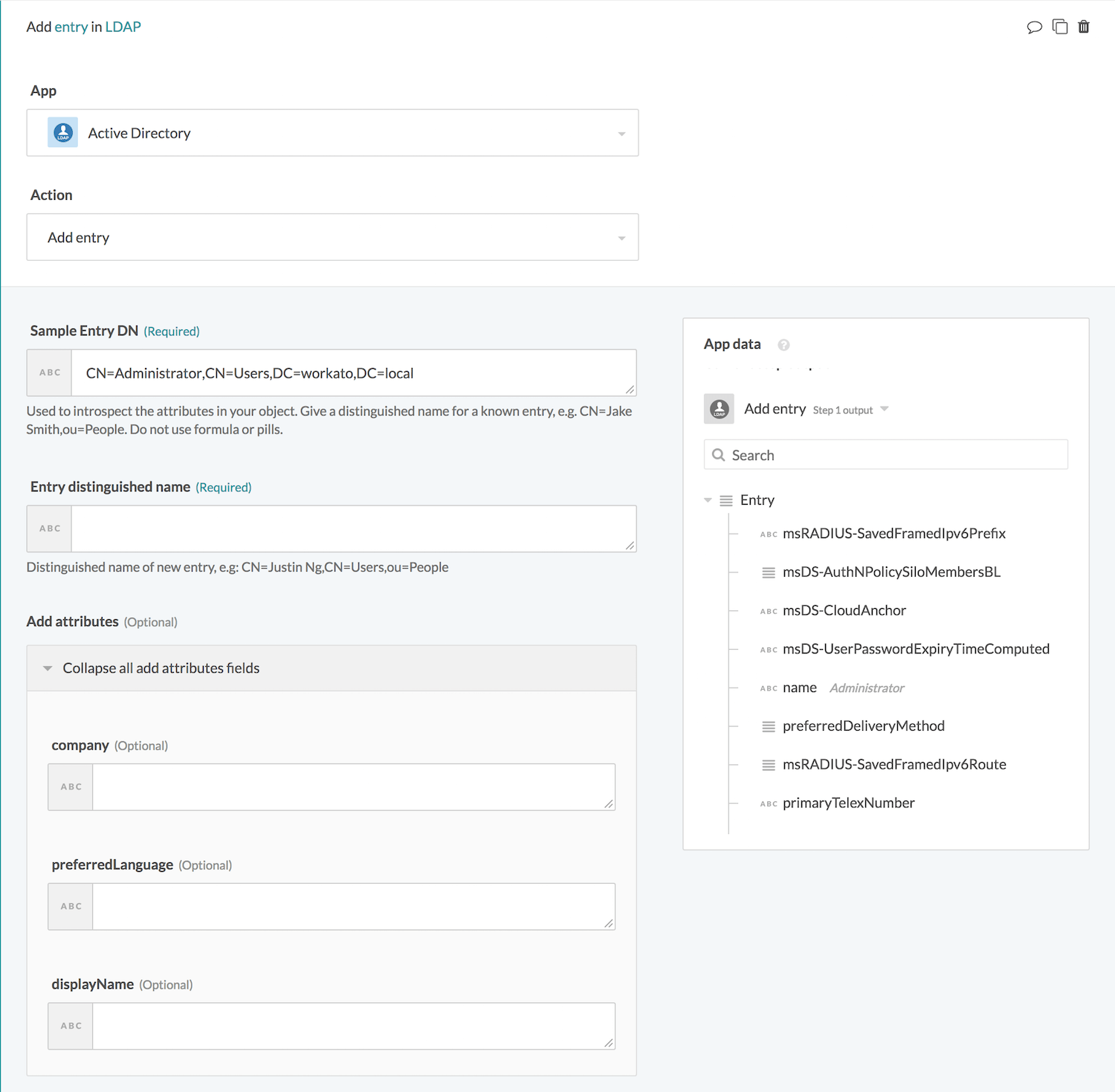Open the App selection dropdown

coord(621,132)
